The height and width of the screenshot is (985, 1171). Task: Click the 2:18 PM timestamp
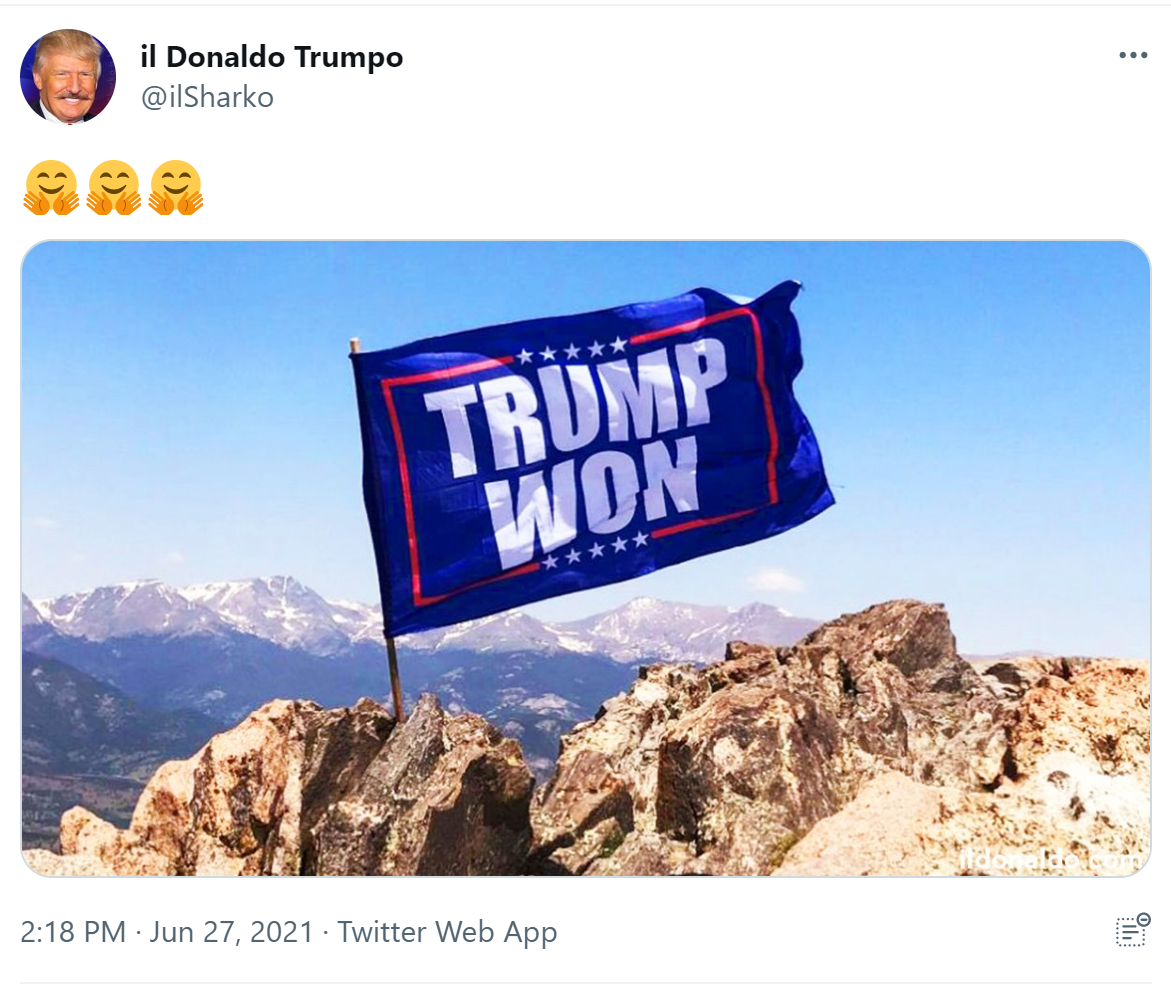(x=73, y=932)
